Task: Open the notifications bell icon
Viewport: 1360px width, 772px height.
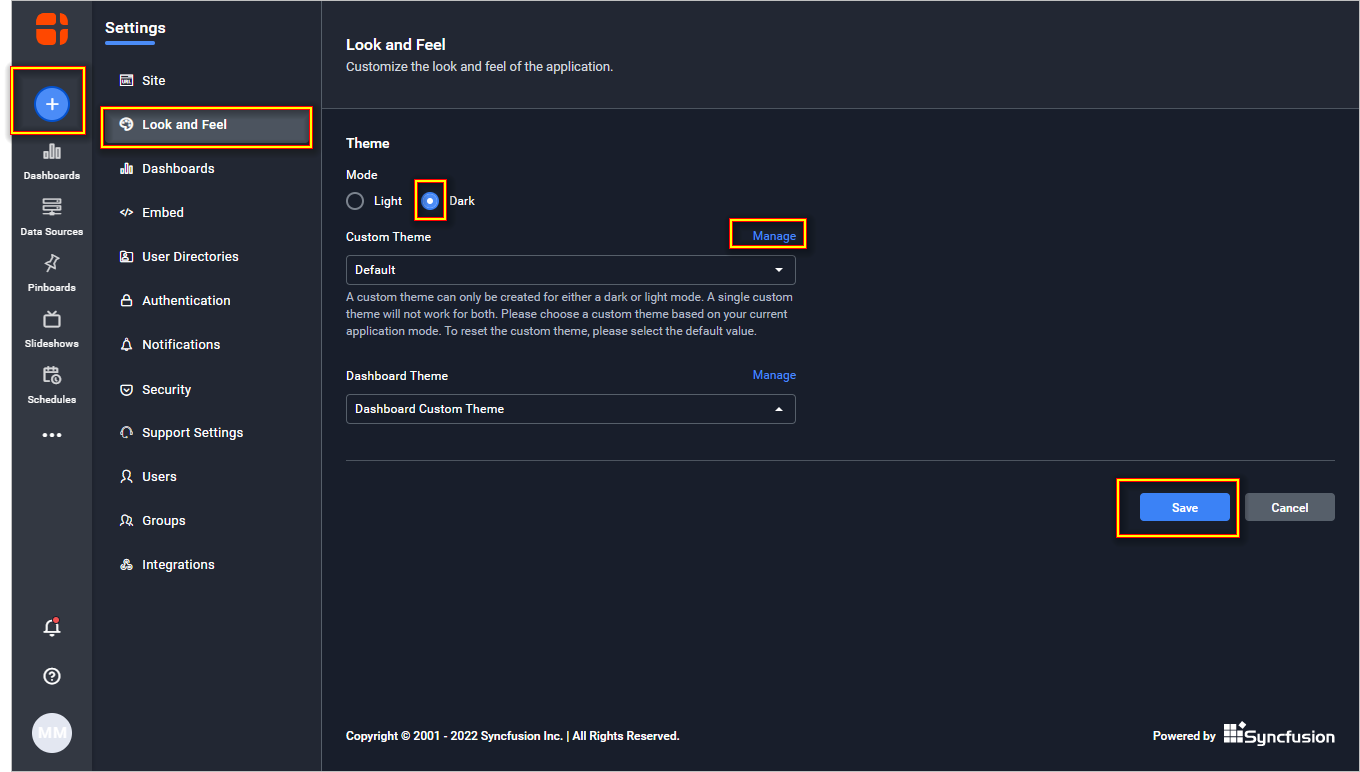Action: [x=52, y=628]
